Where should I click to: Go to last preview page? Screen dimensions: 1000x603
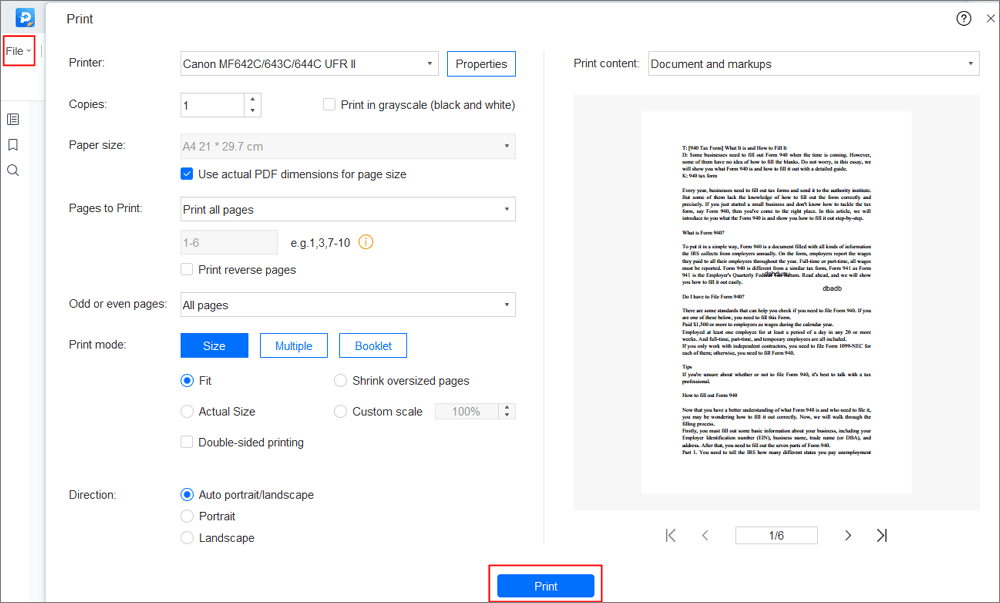coord(882,535)
